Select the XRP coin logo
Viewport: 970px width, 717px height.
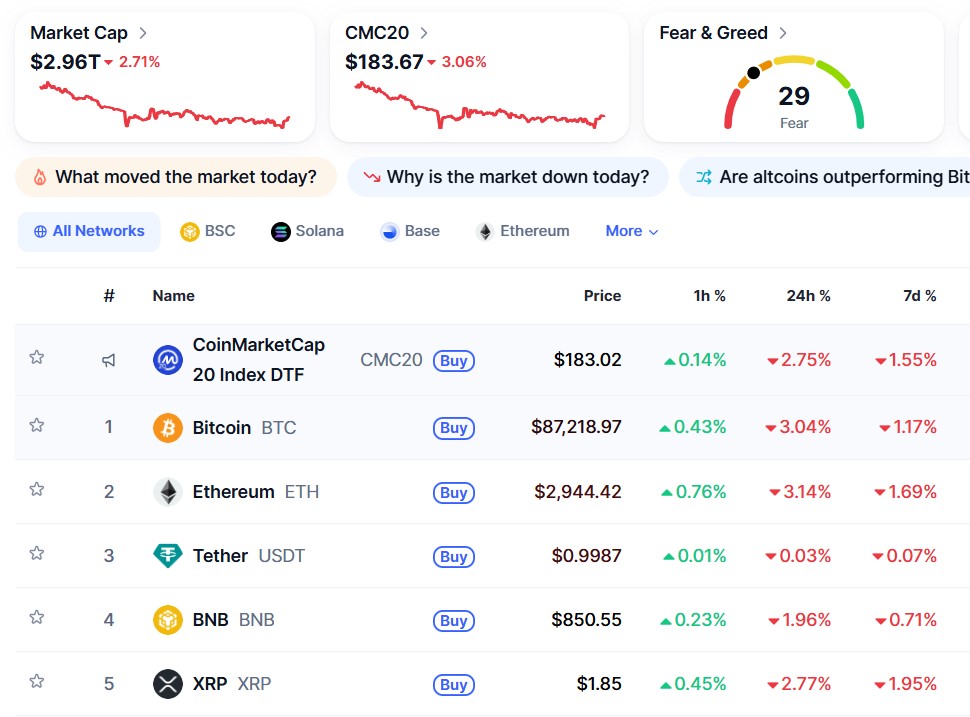[167, 684]
